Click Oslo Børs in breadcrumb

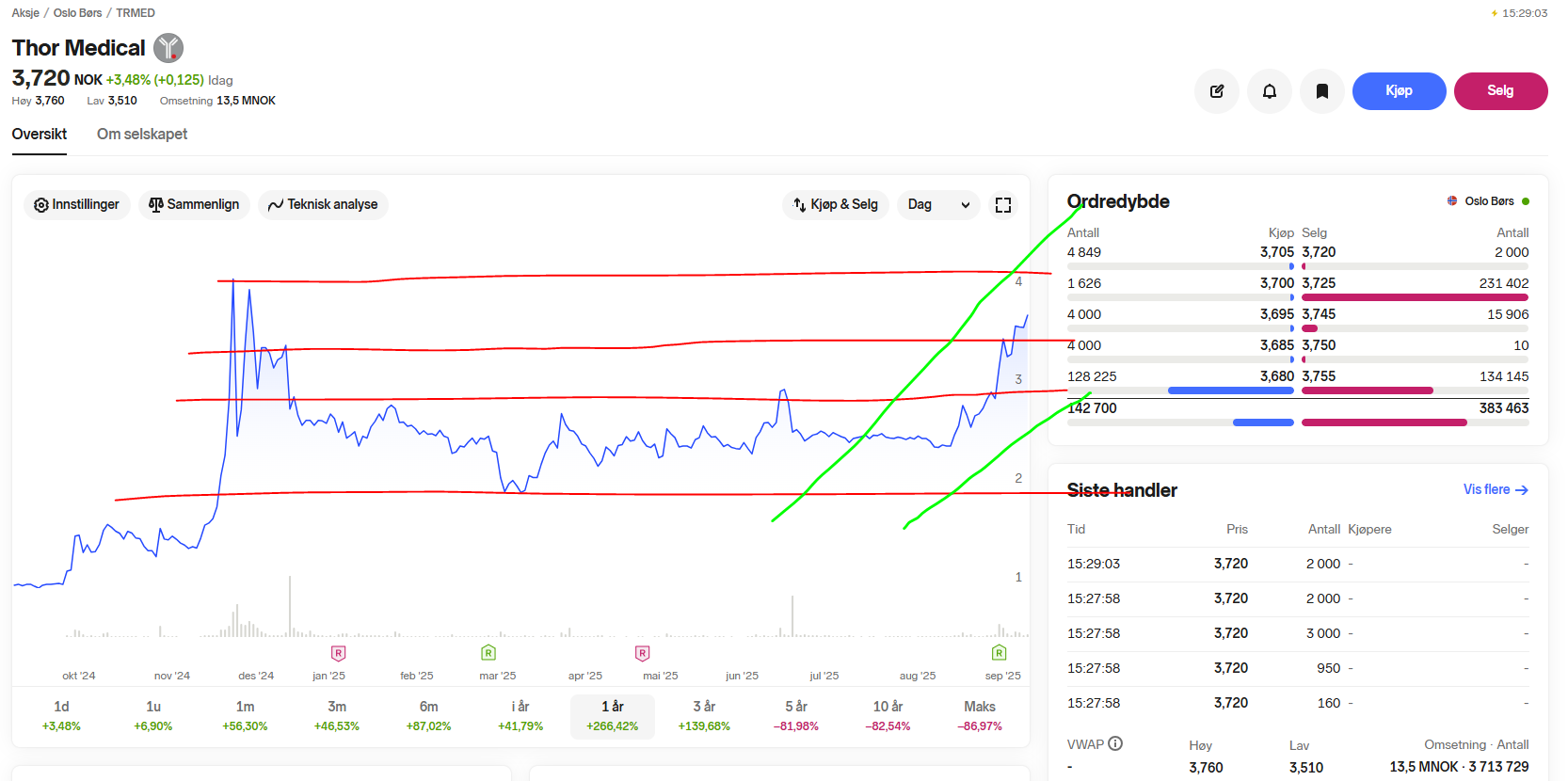click(x=77, y=13)
